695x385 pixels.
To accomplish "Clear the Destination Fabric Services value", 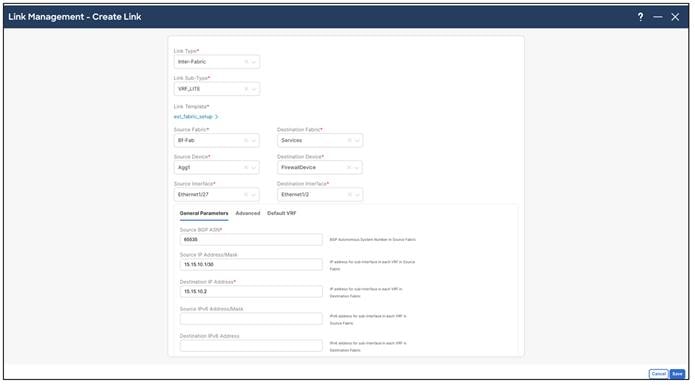I will point(350,140).
